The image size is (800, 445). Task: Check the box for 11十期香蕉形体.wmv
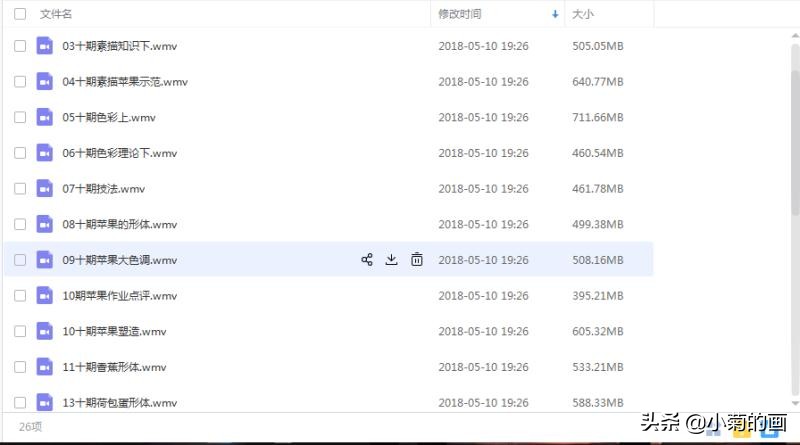coord(20,367)
